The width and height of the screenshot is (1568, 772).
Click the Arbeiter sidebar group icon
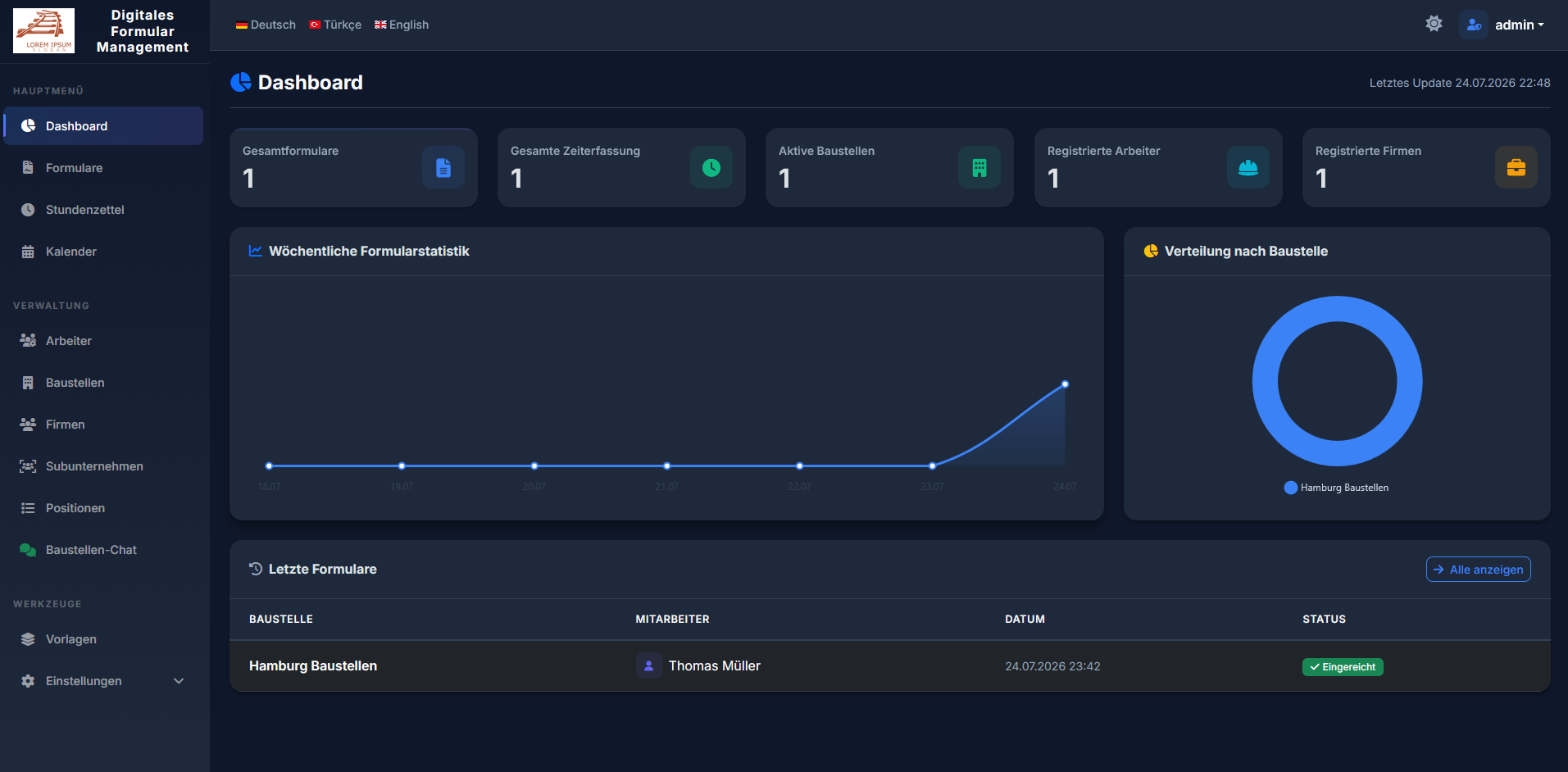click(28, 340)
